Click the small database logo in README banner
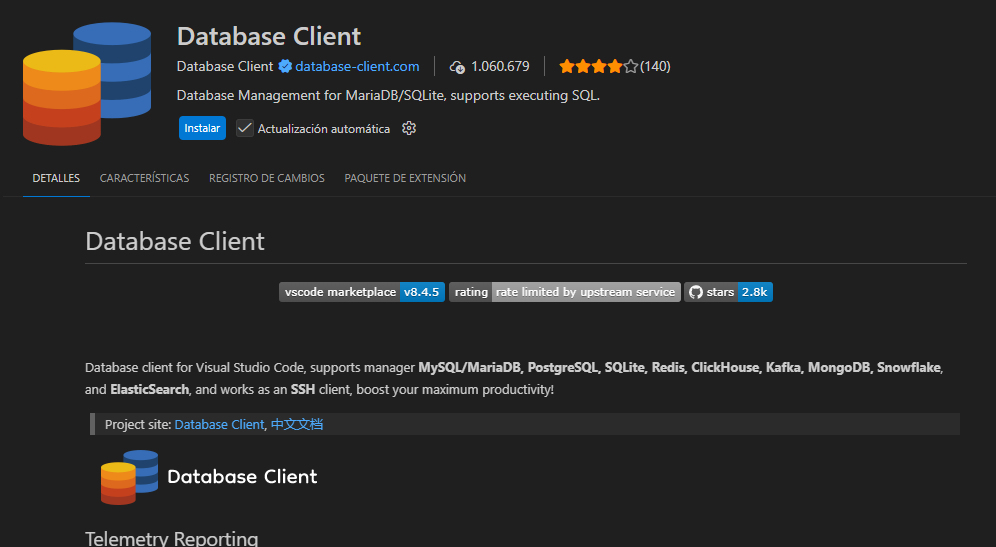Viewport: 996px width, 547px height. point(129,477)
